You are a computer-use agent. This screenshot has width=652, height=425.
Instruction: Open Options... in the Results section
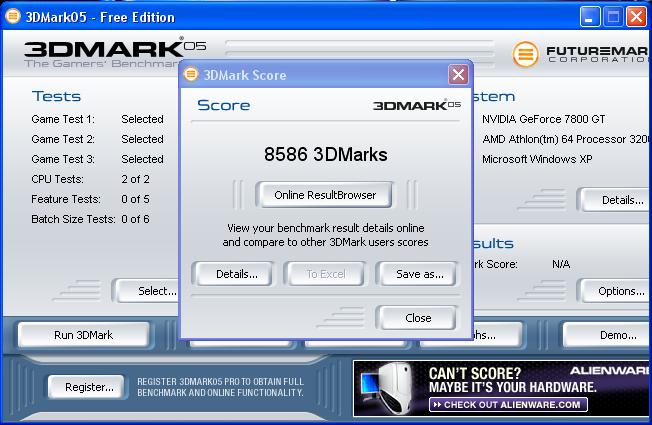point(617,291)
